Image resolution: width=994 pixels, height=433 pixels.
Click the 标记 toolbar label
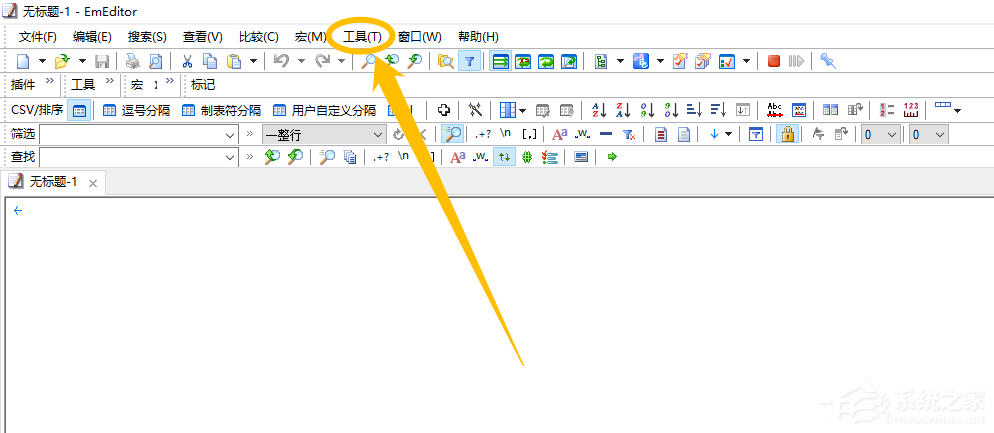coord(203,84)
